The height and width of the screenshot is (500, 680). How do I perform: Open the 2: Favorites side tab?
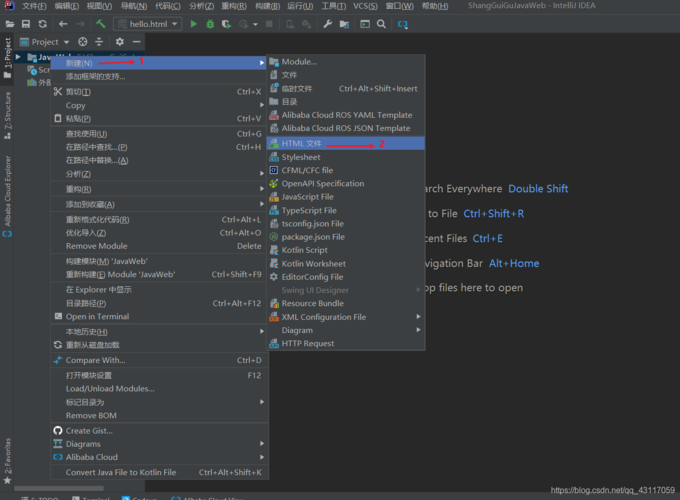point(7,461)
